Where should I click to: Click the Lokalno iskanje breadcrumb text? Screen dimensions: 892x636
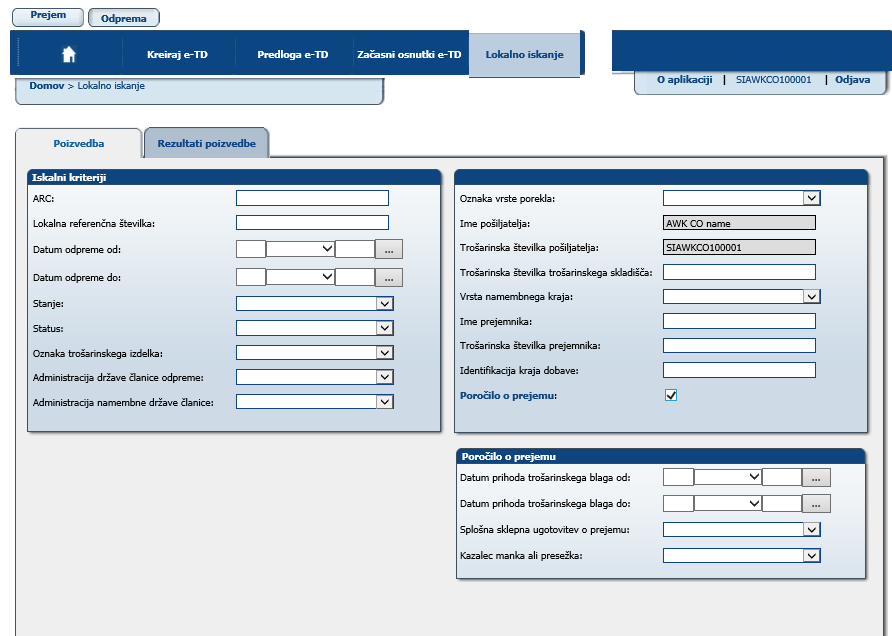click(x=111, y=86)
